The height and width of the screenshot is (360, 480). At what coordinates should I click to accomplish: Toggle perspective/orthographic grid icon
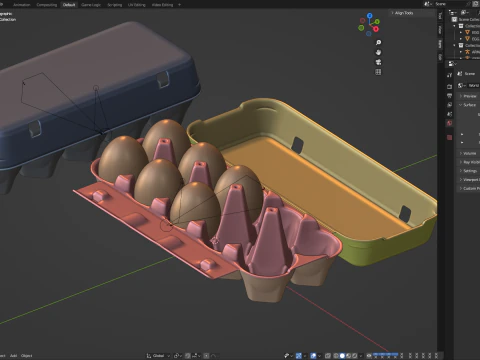378,72
